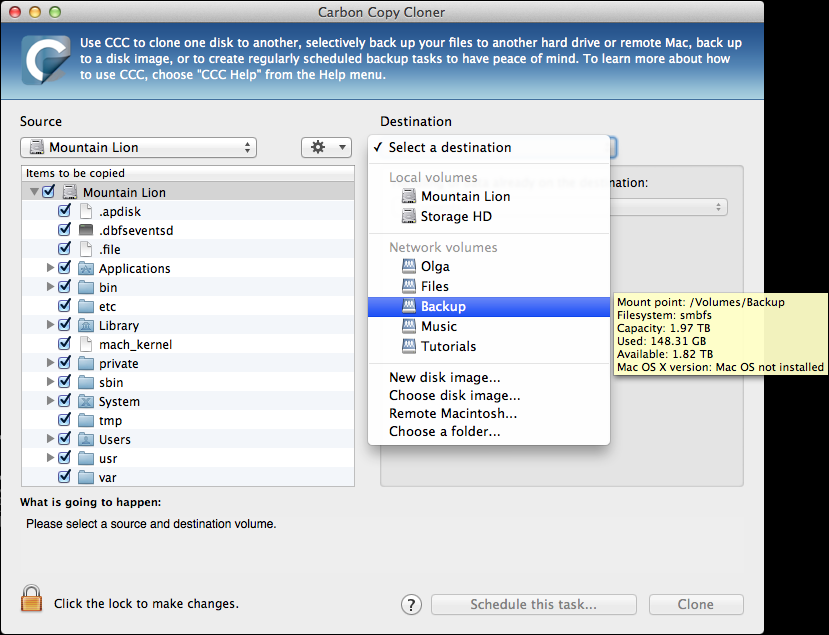Image resolution: width=829 pixels, height=635 pixels.
Task: Expand the private folder
Action: [50, 363]
